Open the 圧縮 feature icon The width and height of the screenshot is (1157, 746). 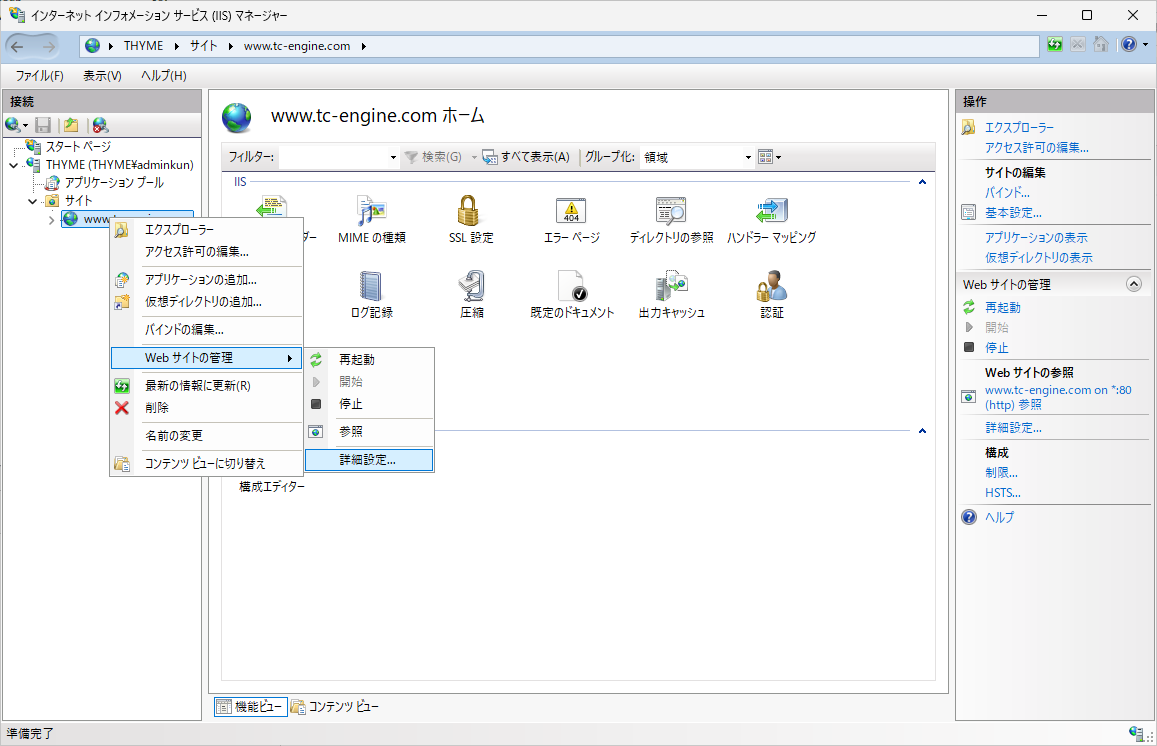click(x=472, y=294)
